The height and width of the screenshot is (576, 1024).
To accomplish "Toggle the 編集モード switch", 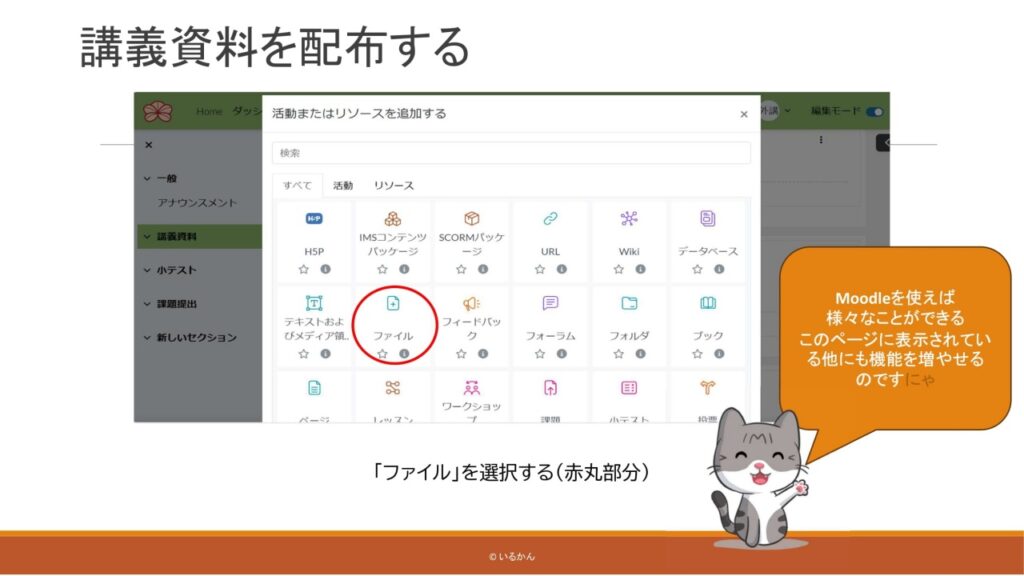I will point(875,111).
